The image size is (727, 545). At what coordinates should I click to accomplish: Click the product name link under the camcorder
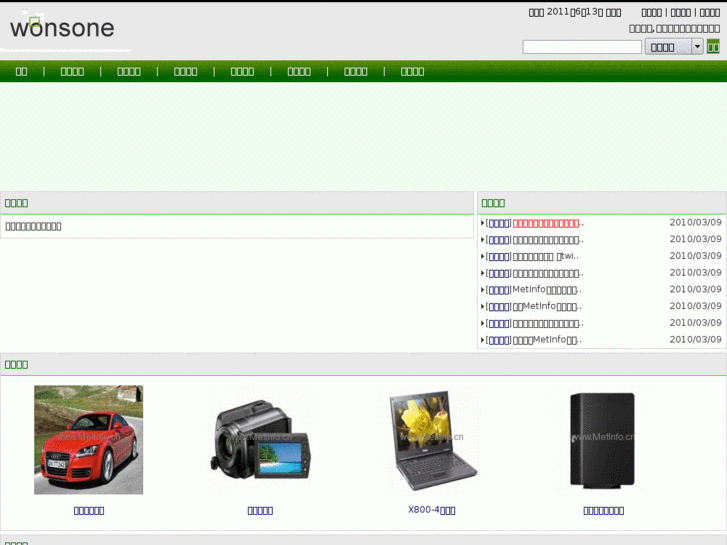(260, 511)
